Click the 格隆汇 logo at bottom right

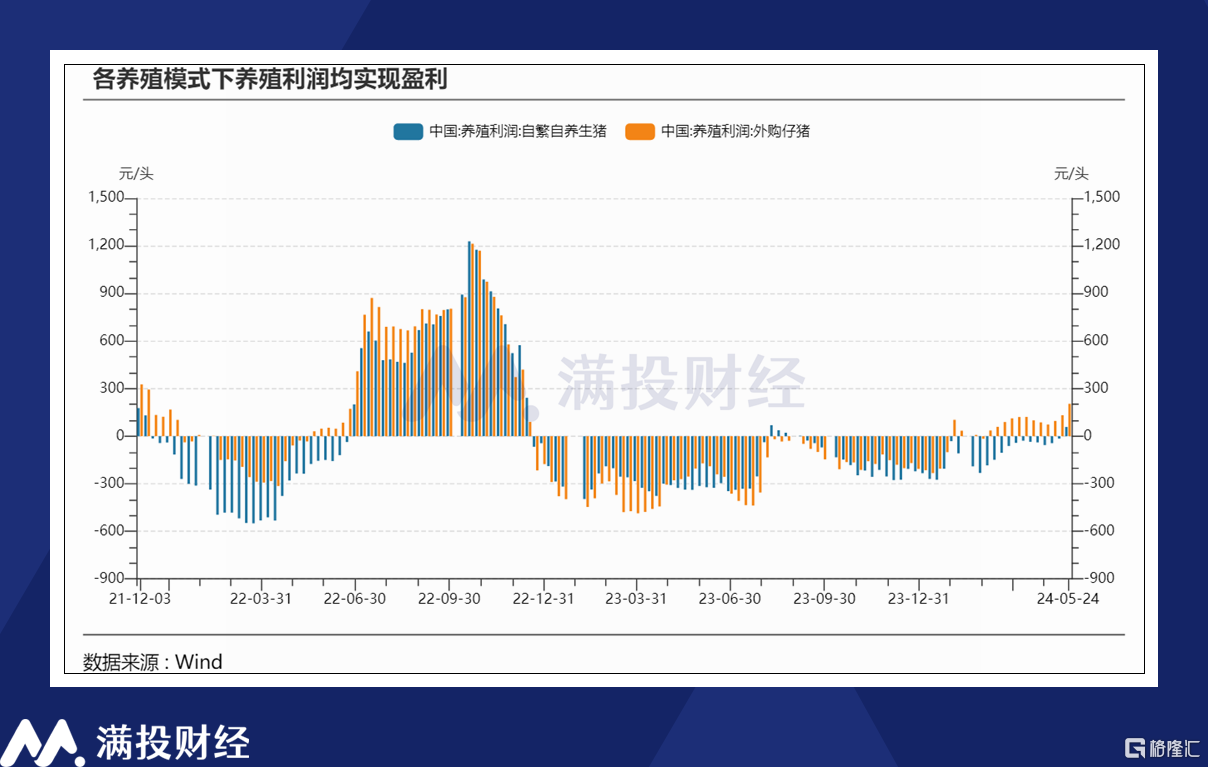click(1162, 747)
